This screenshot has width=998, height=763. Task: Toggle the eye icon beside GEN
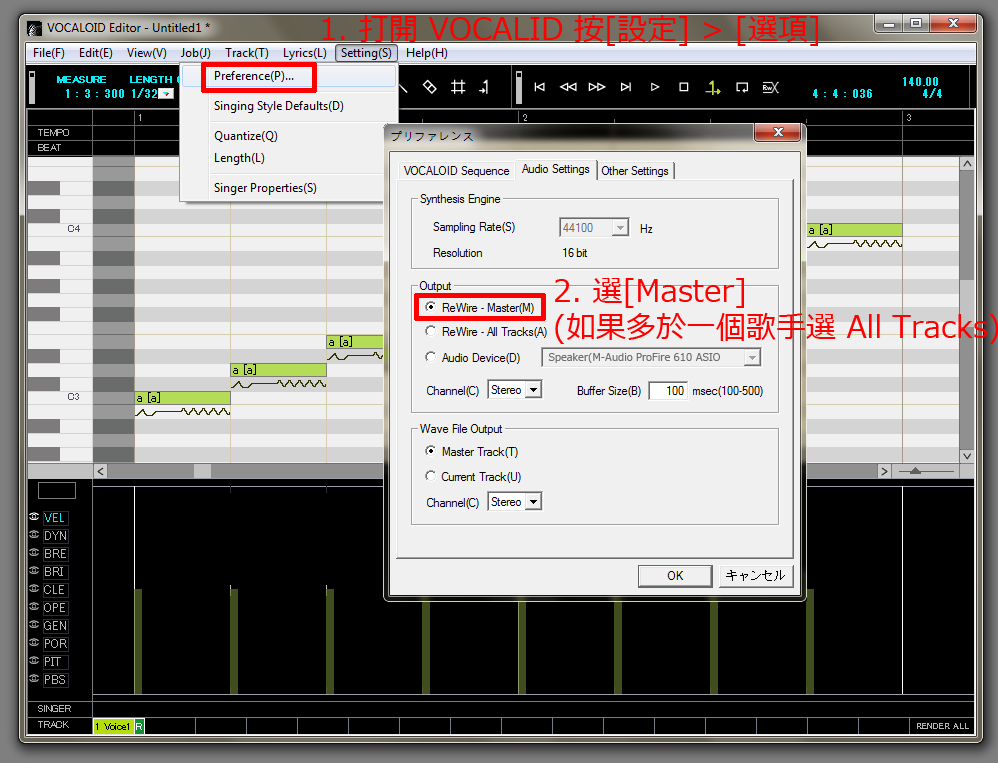click(x=34, y=625)
